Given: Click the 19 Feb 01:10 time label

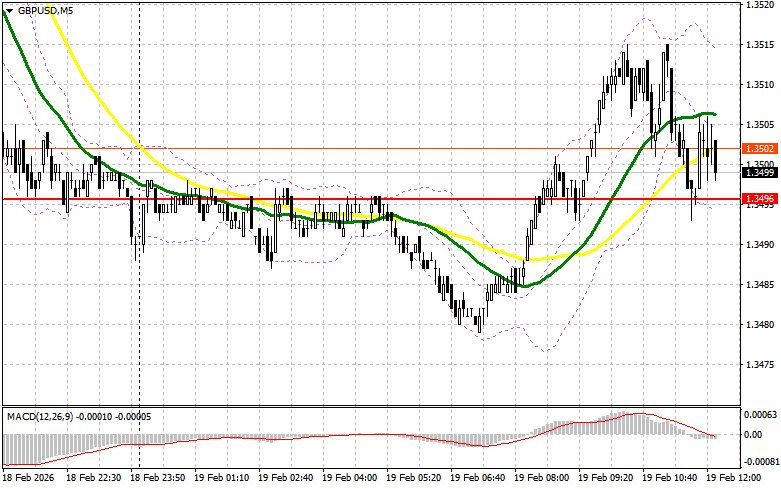Looking at the screenshot, I should [x=221, y=478].
